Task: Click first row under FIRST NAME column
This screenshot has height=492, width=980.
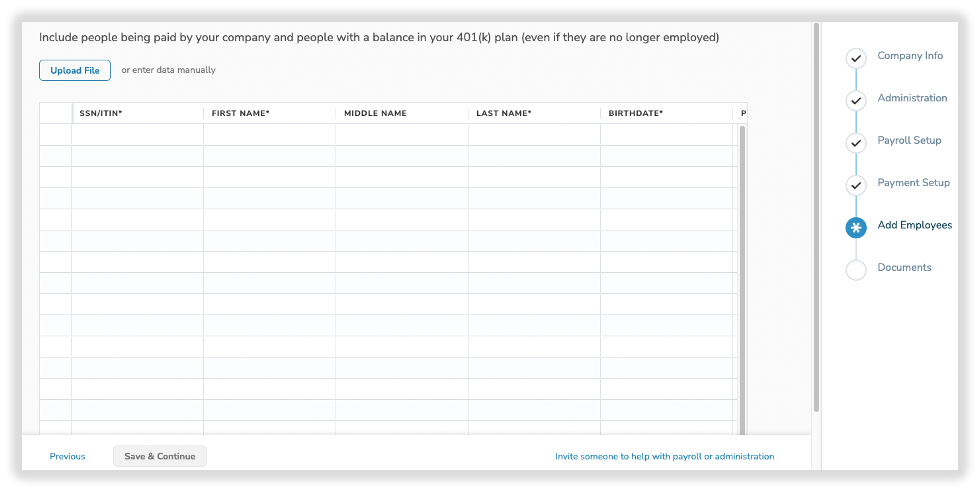Action: point(269,135)
